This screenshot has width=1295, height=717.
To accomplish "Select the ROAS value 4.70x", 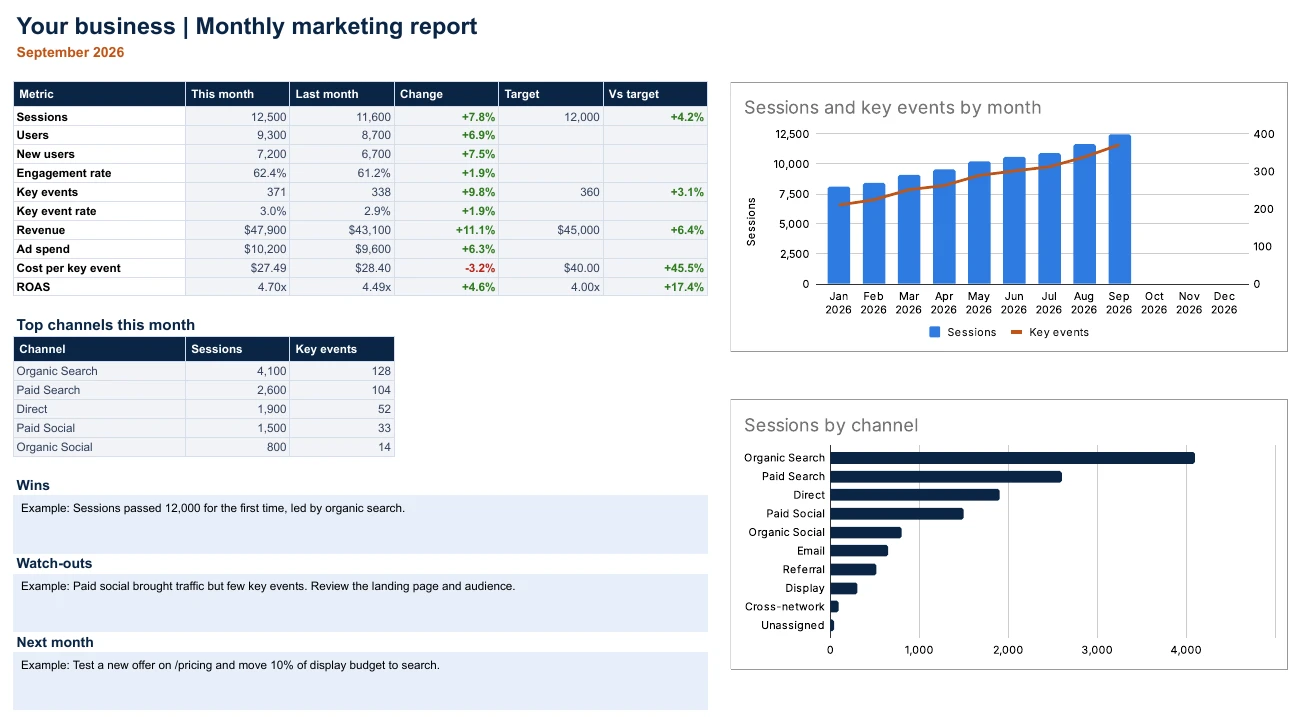I will [x=273, y=287].
